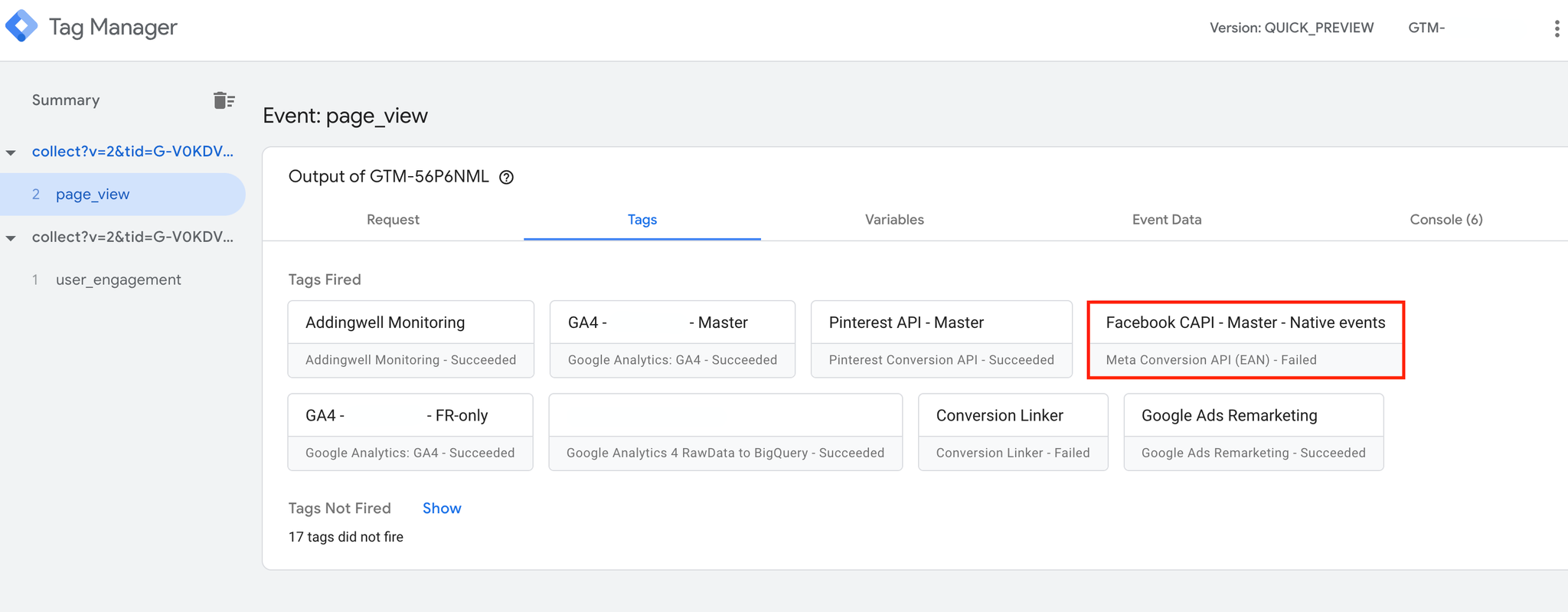1568x612 pixels.
Task: Switch to the Tags tab
Action: [642, 219]
